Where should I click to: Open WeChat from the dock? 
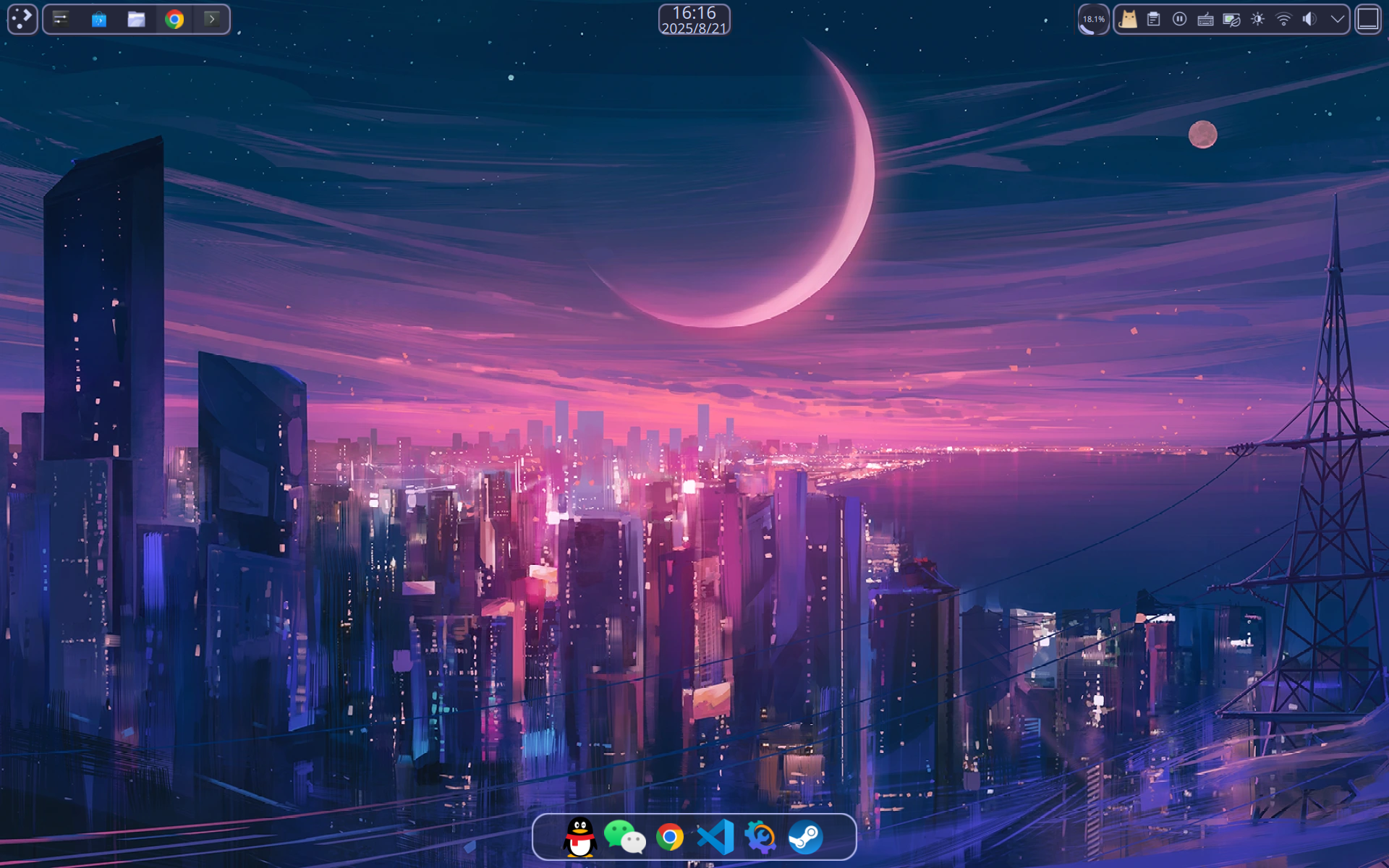(x=624, y=838)
